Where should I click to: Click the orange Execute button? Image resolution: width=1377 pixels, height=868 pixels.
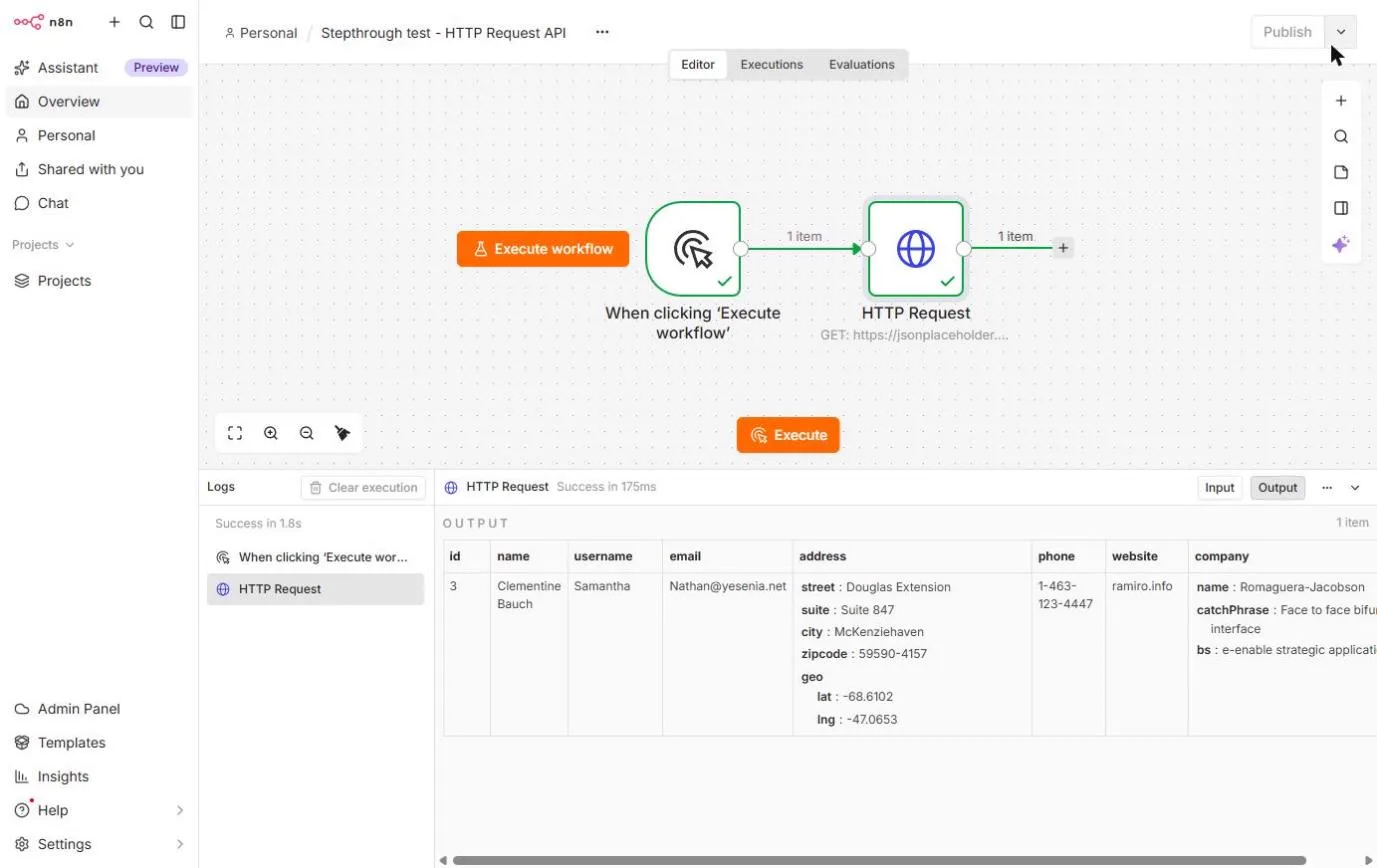tap(788, 435)
